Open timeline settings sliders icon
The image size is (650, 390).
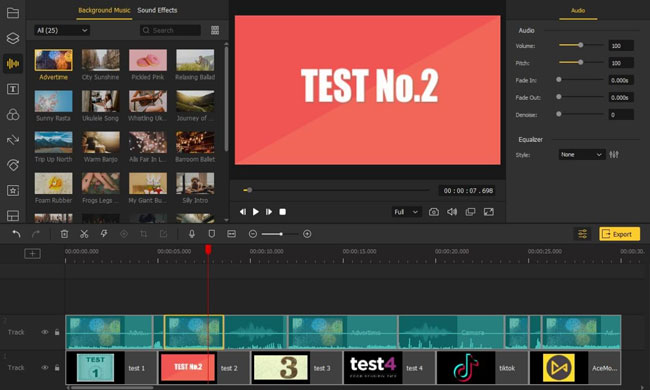click(x=582, y=234)
